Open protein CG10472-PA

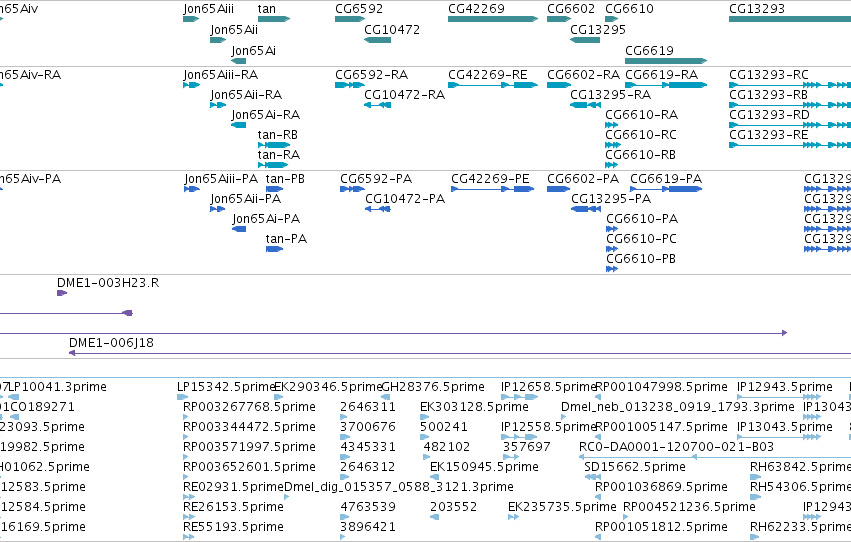[405, 199]
